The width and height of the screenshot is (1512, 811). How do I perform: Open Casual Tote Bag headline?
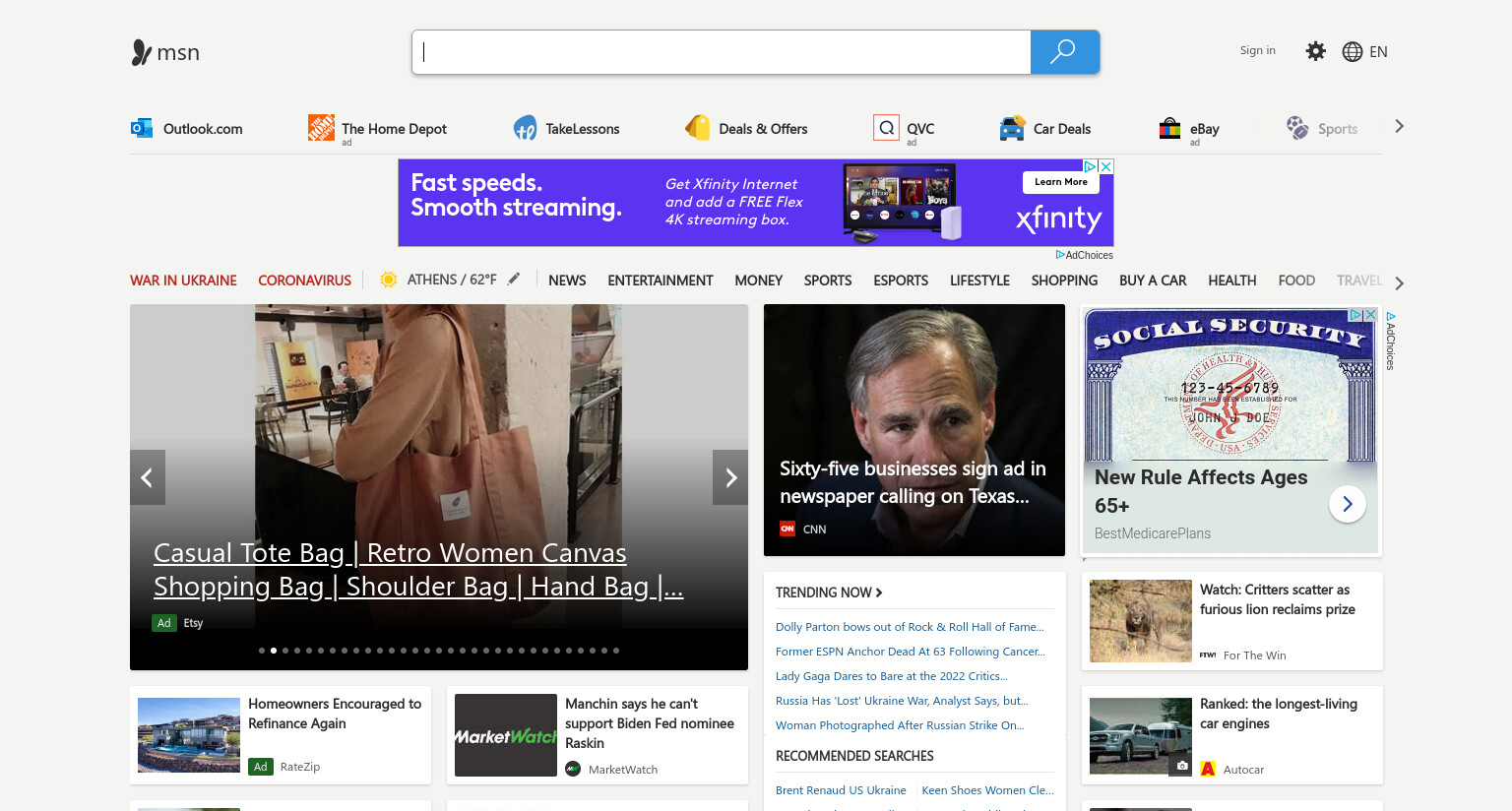(x=418, y=569)
